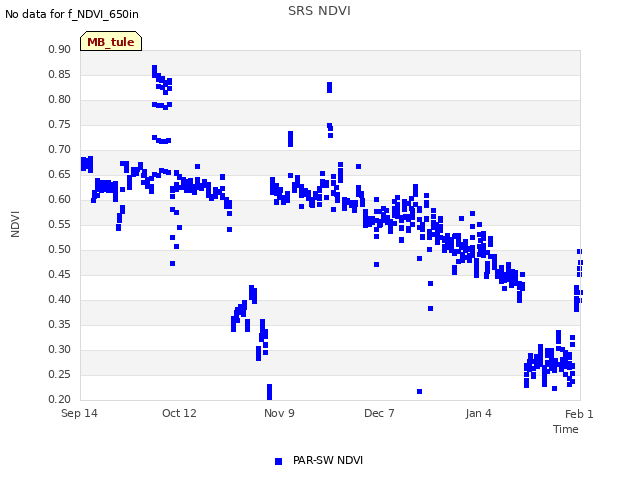Click the 0.45 y-axis tick label
Viewport: 640px width, 480px height.
(x=60, y=274)
